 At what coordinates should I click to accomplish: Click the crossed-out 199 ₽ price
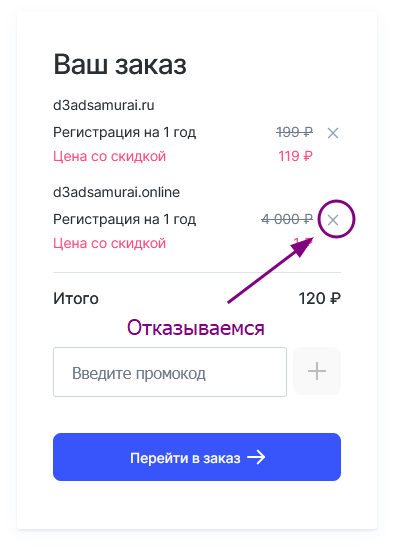tap(294, 132)
